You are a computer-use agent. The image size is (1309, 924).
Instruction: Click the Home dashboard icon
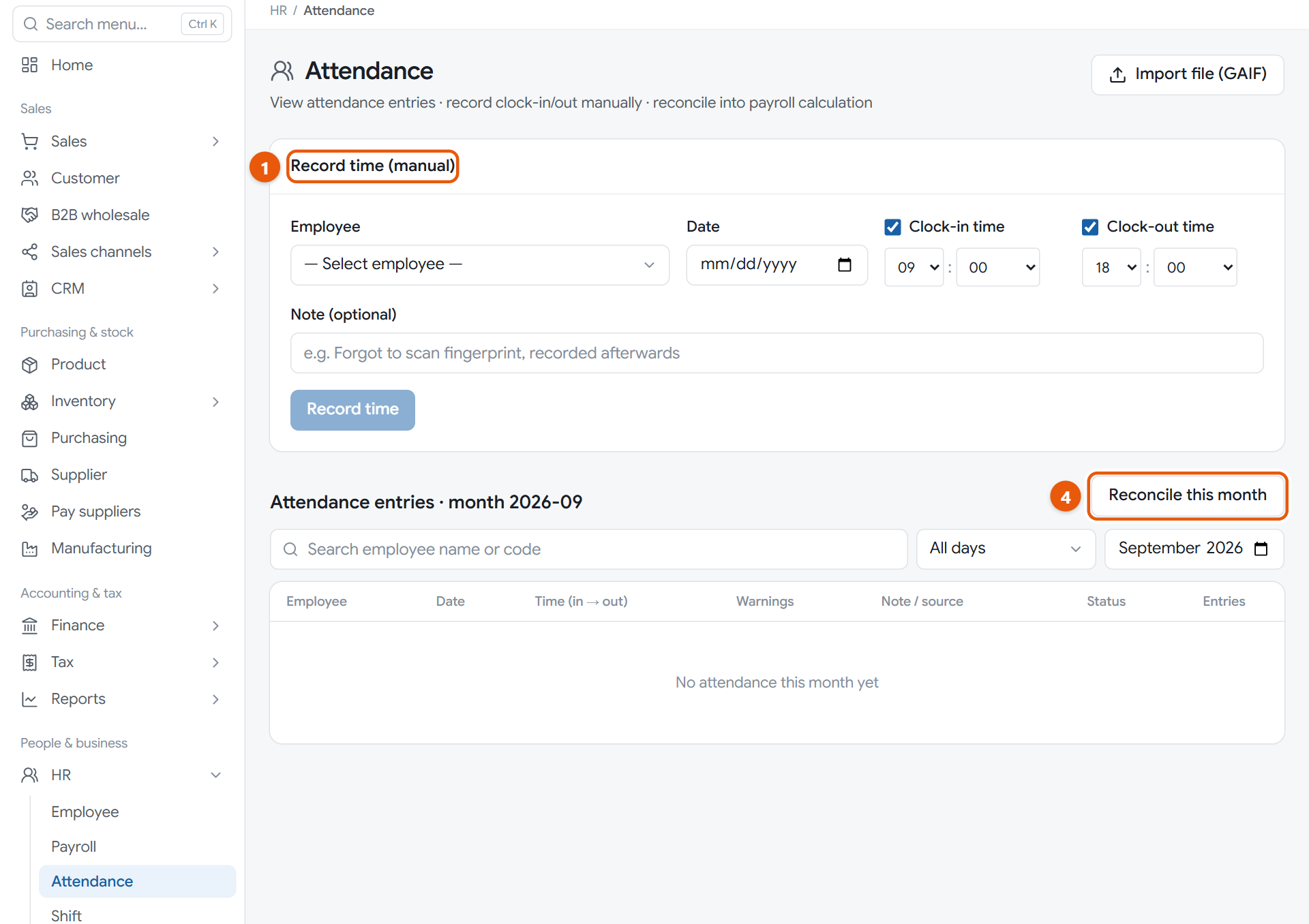pyautogui.click(x=29, y=65)
